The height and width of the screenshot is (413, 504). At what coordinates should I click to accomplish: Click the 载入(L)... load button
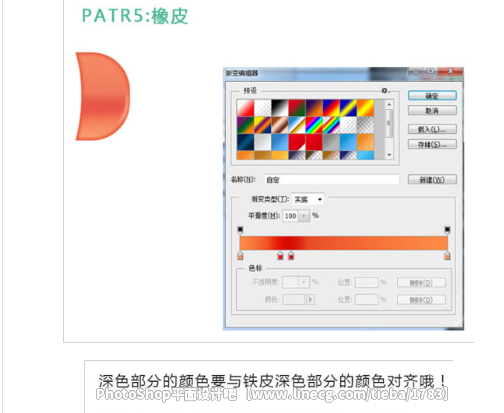point(432,129)
